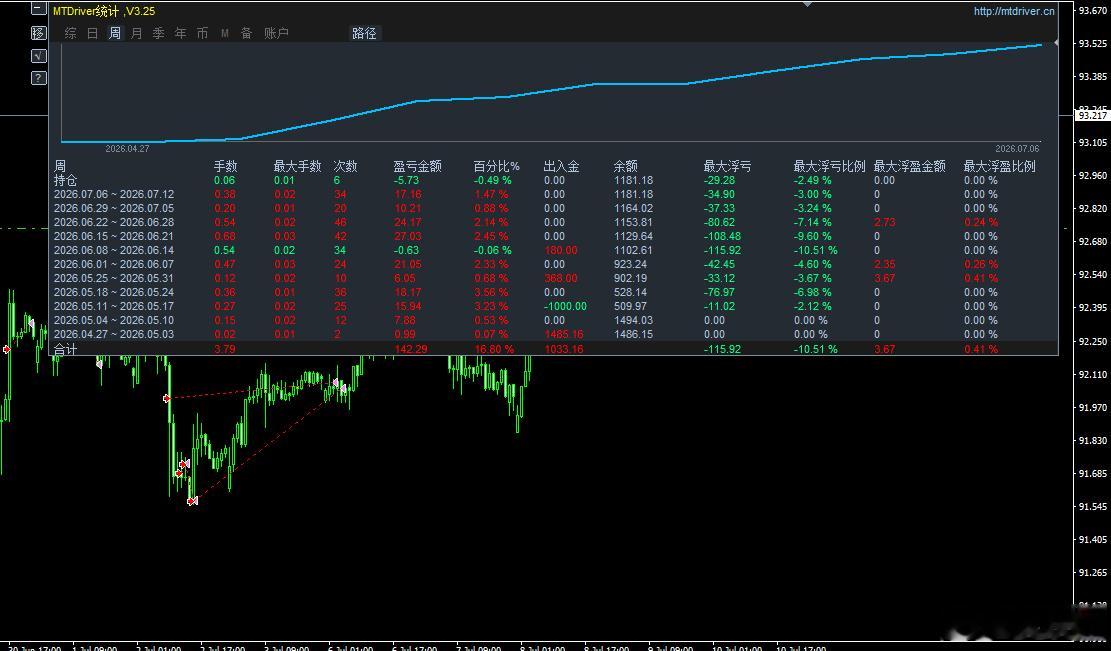Click the 次数 column header
Image resolution: width=1111 pixels, height=651 pixels.
(x=346, y=166)
